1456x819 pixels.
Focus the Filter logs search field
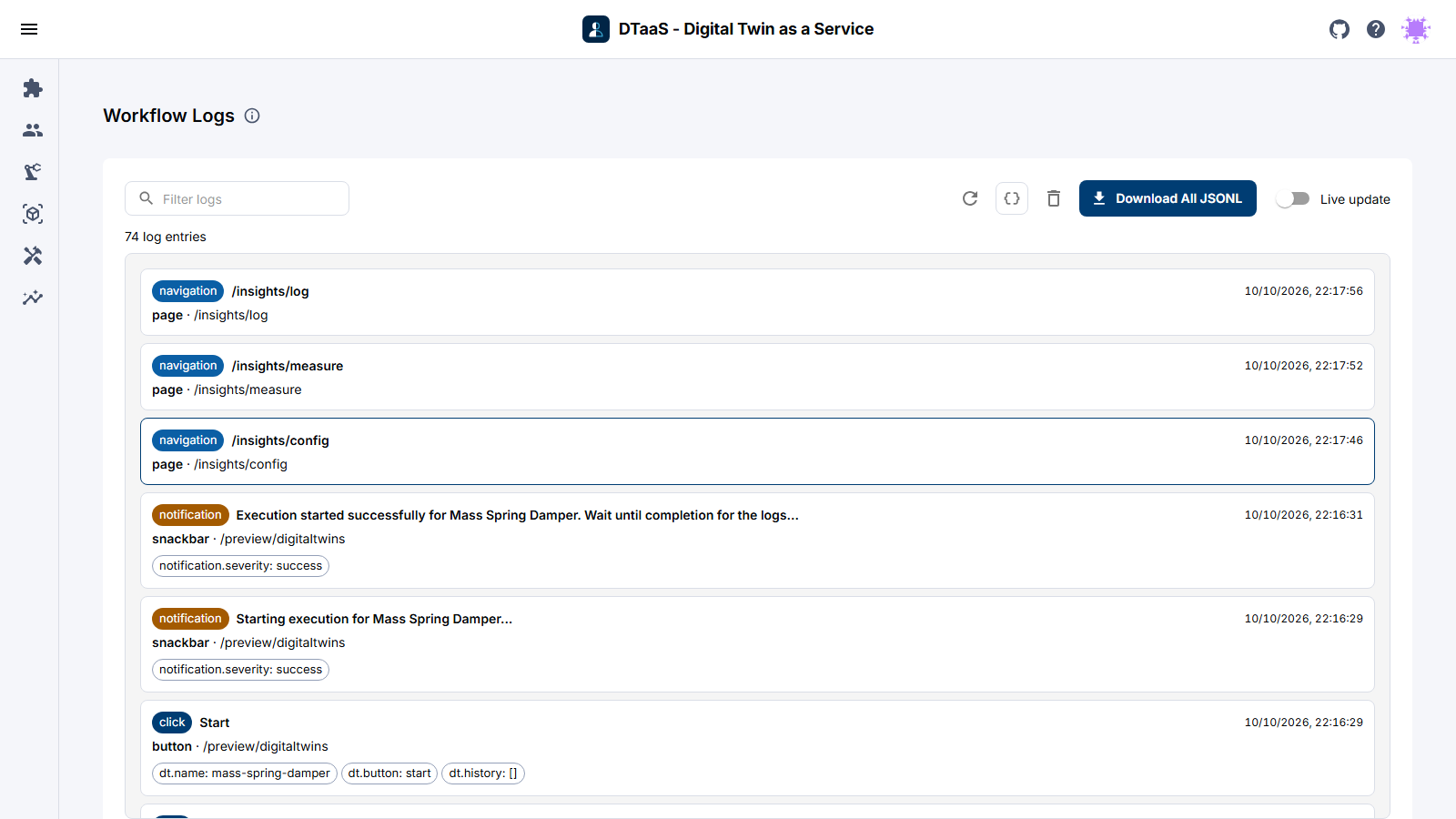(237, 198)
